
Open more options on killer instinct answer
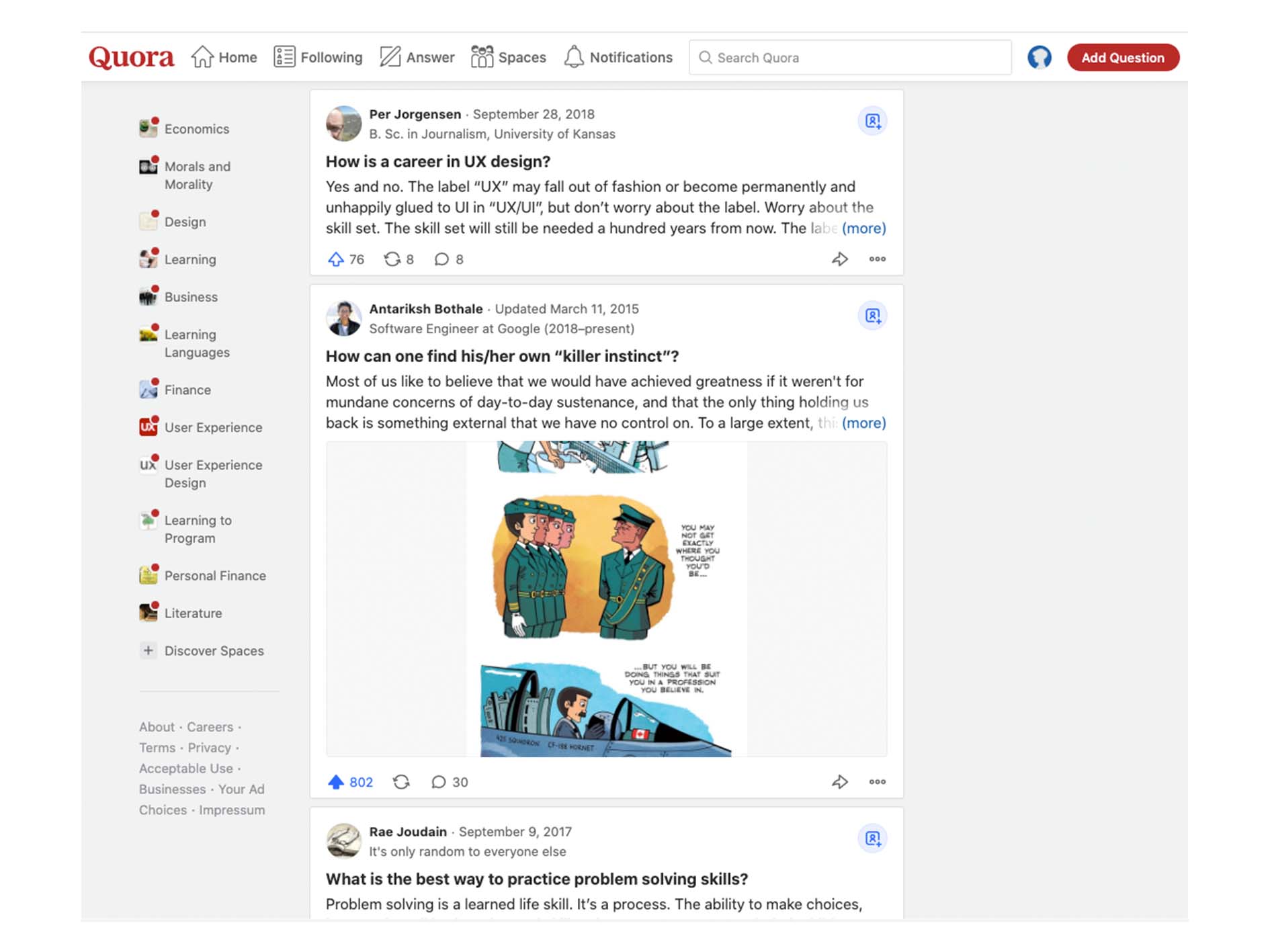pyautogui.click(x=877, y=782)
